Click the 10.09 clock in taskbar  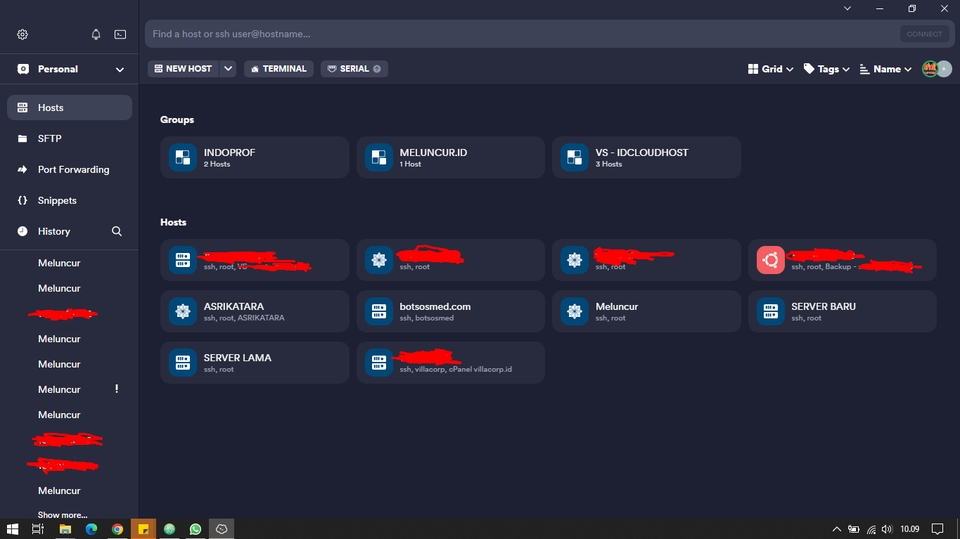(910, 529)
